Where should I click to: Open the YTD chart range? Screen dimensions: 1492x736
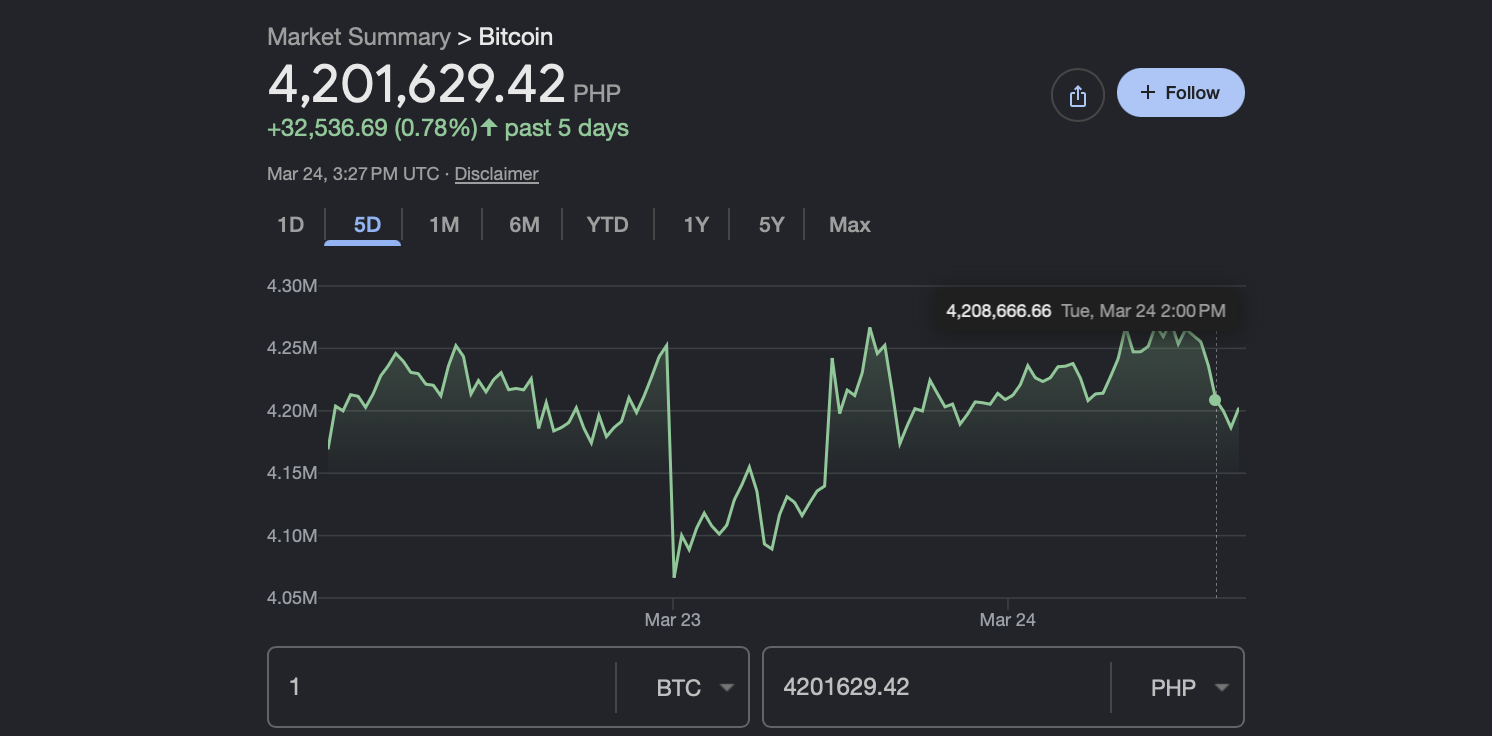tap(606, 224)
